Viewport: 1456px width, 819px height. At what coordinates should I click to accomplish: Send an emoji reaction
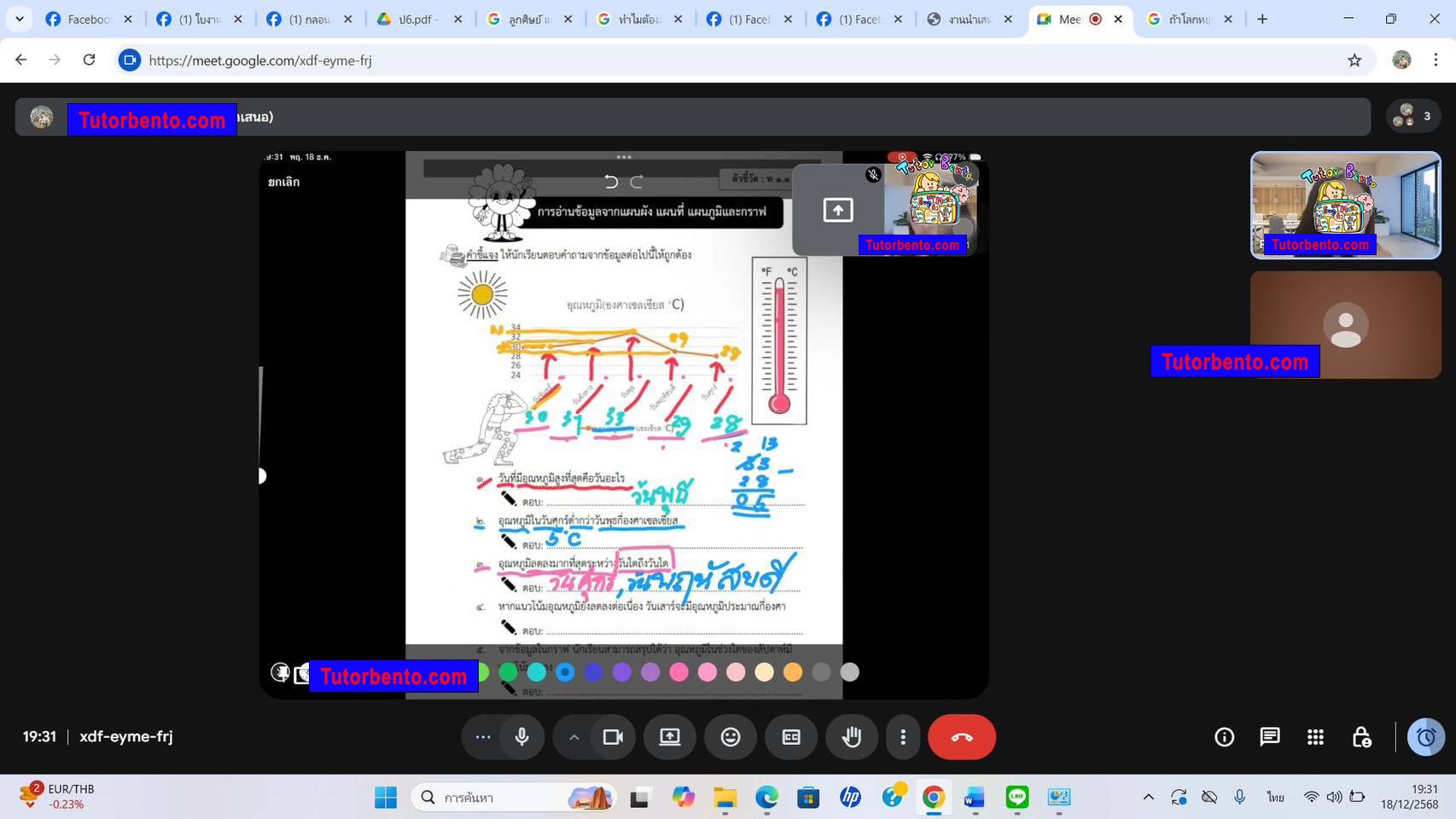click(x=730, y=737)
